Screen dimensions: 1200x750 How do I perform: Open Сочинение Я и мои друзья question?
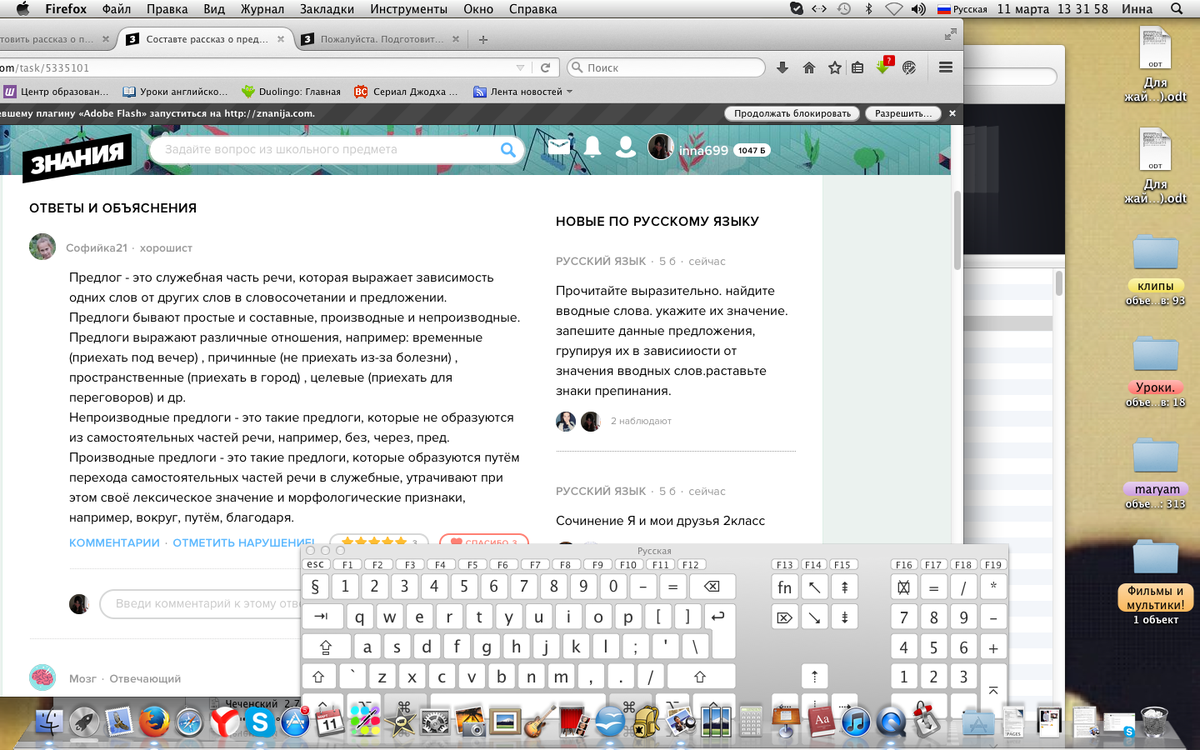pyautogui.click(x=660, y=520)
